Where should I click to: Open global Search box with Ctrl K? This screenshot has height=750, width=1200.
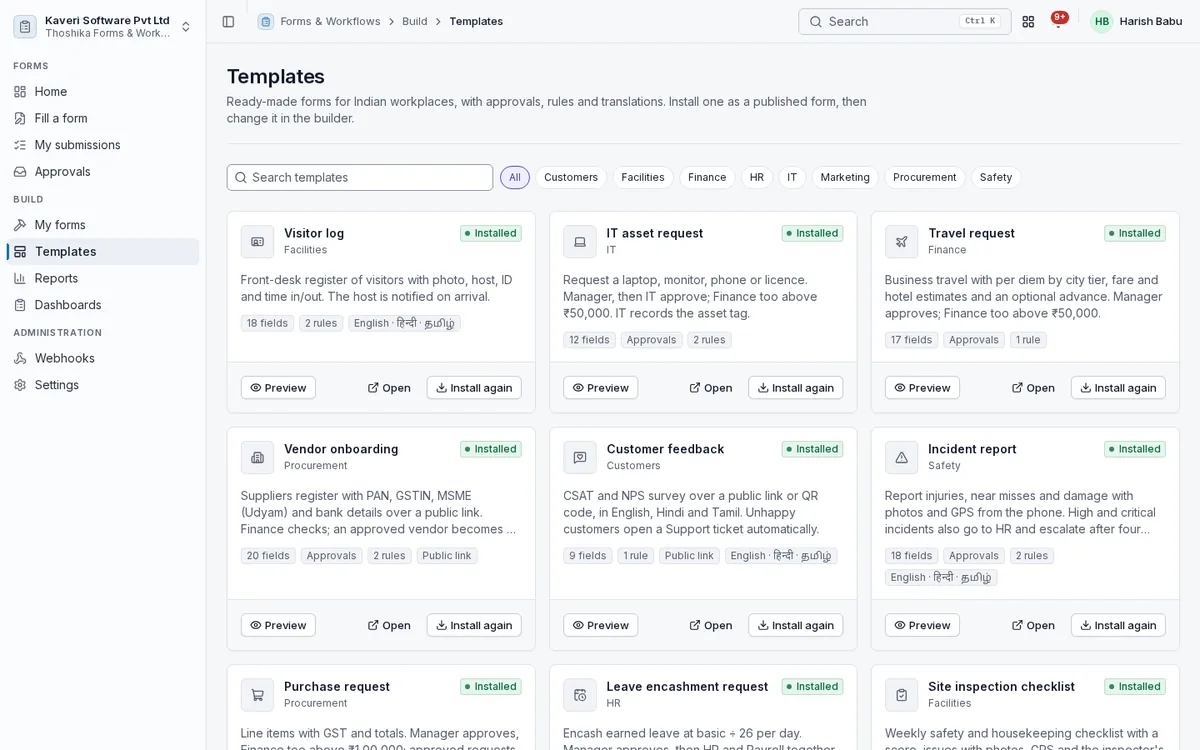tap(905, 21)
